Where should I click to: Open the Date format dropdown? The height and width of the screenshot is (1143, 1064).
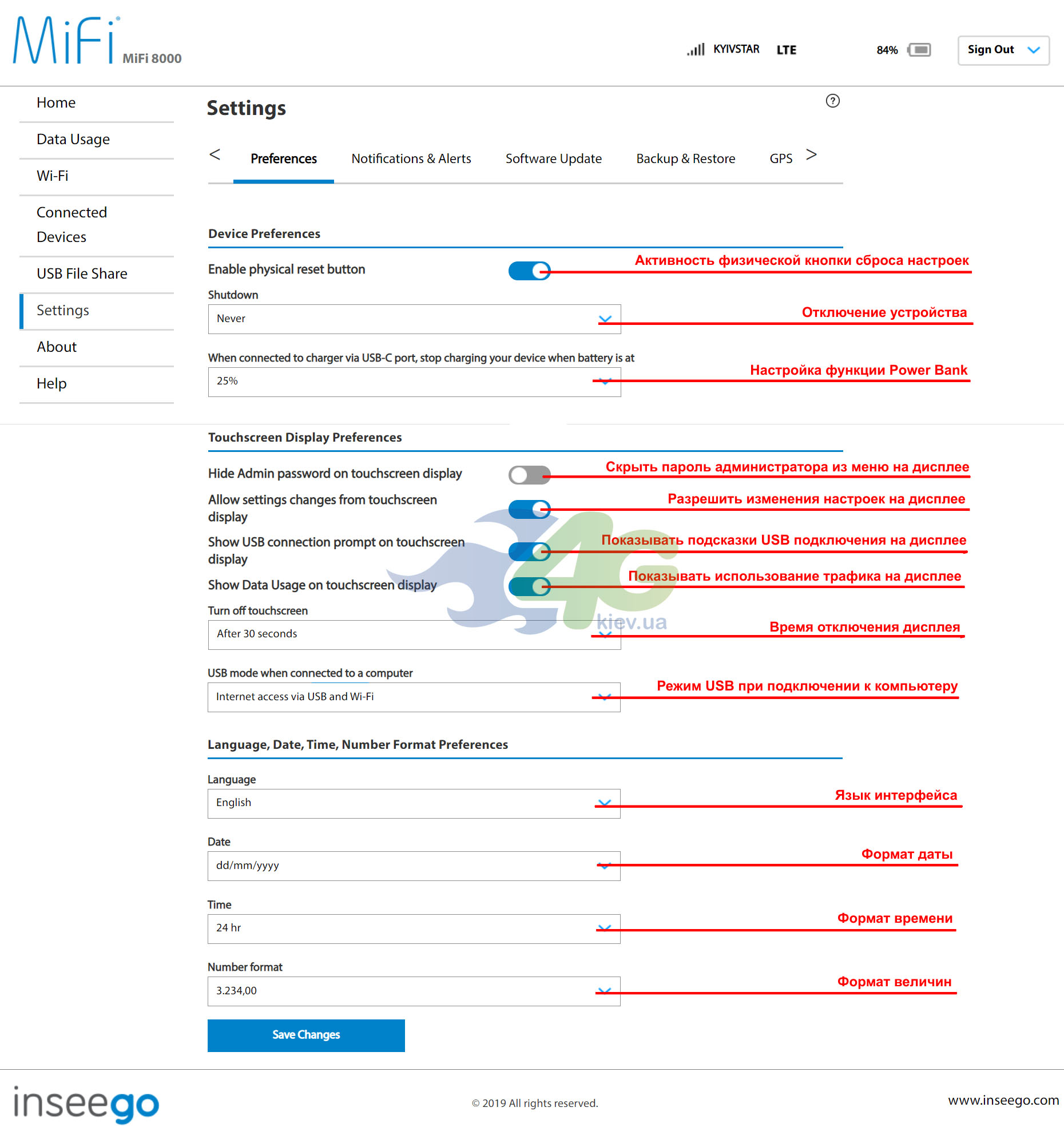point(414,866)
